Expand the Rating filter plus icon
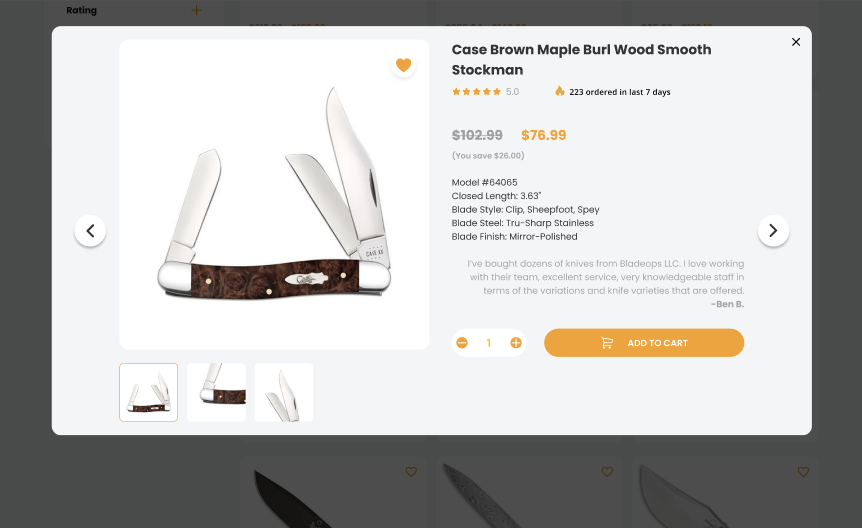This screenshot has height=528, width=862. pos(196,10)
